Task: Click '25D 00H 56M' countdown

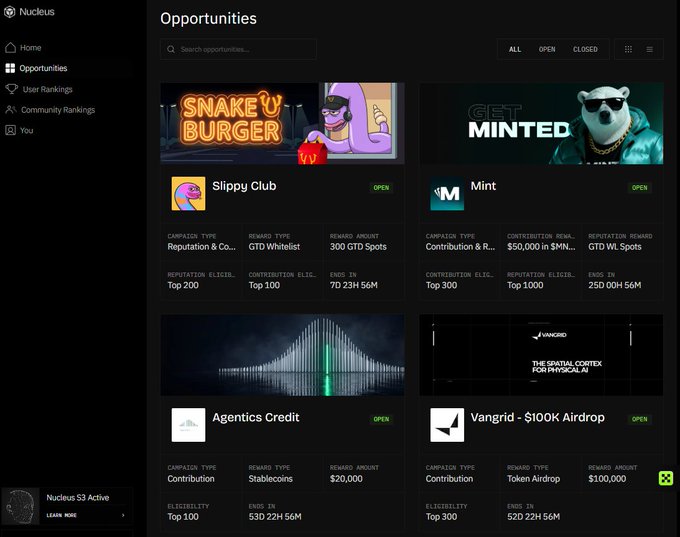Action: tap(615, 285)
